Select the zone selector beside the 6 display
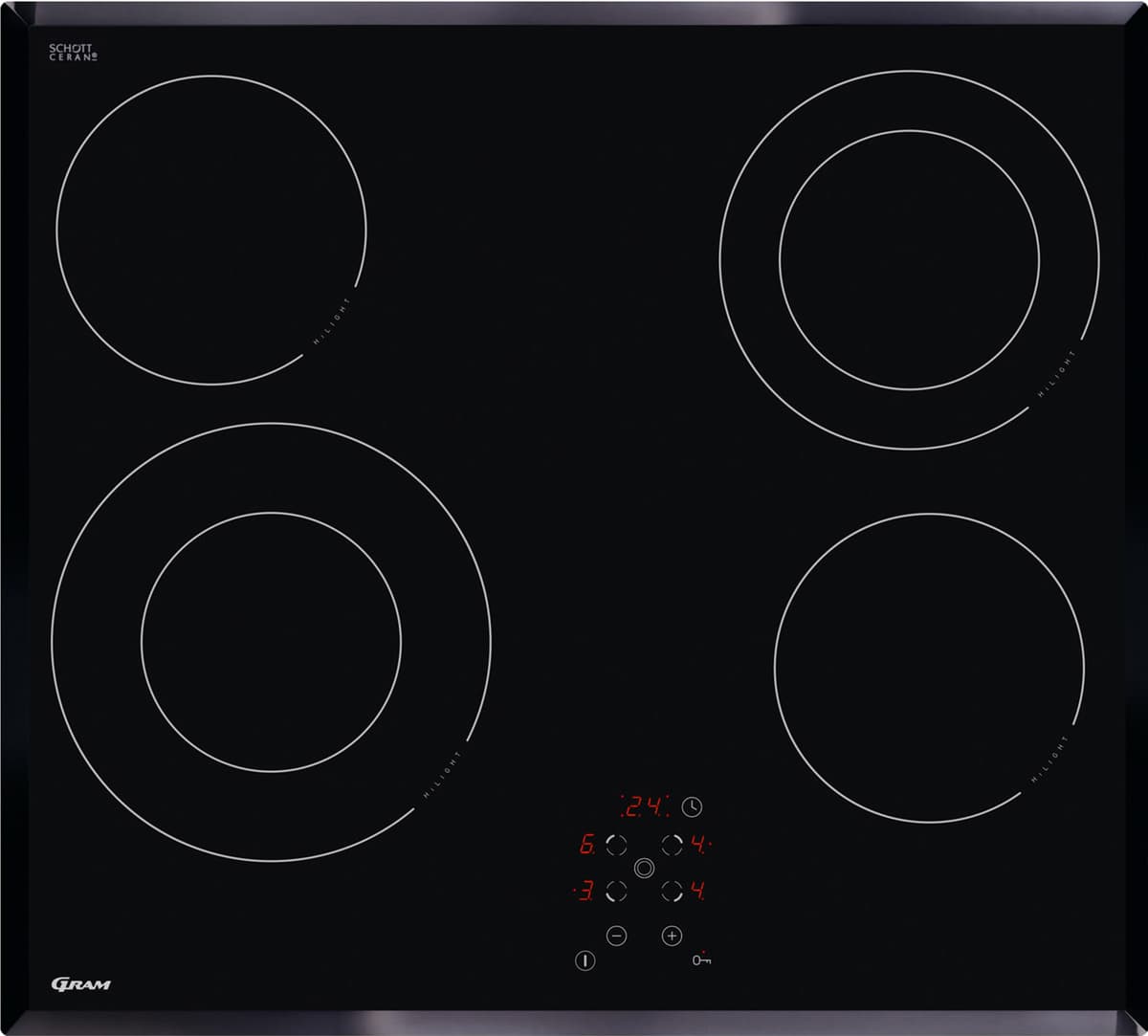This screenshot has width=1148, height=1036. click(616, 845)
